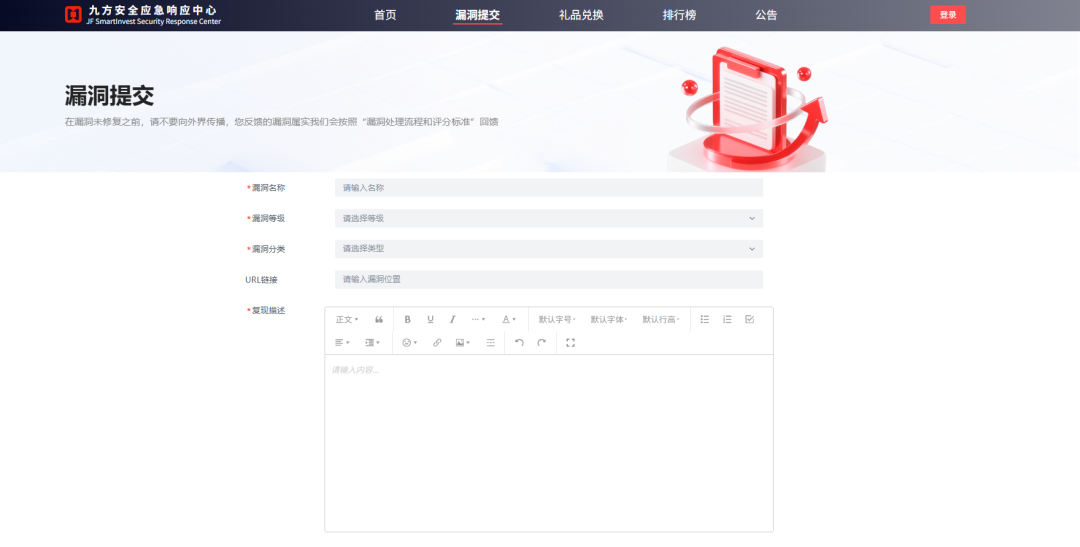The width and height of the screenshot is (1080, 547).
Task: Insert a bulleted list
Action: pos(705,320)
